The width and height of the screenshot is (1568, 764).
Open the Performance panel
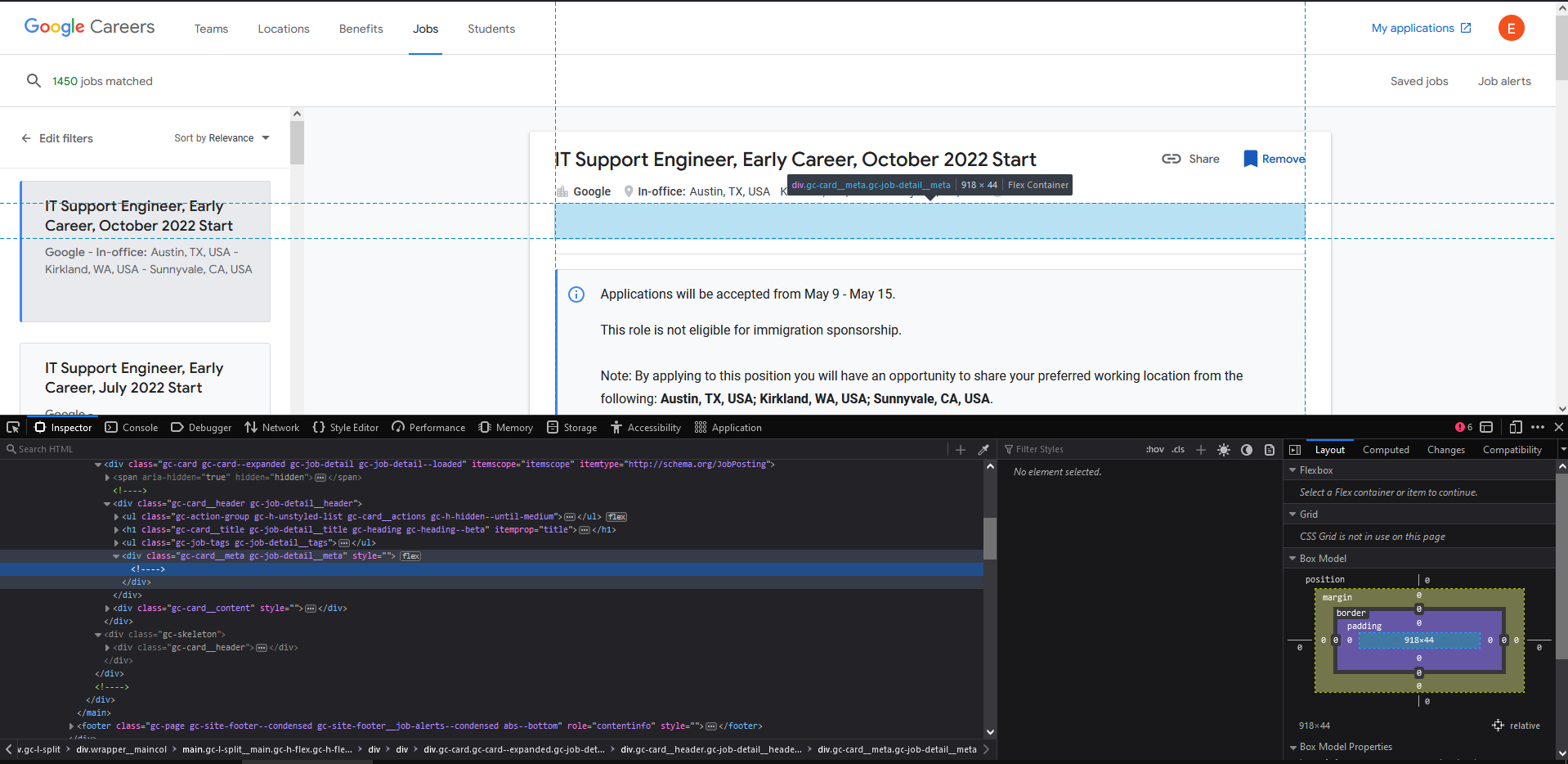pos(428,427)
